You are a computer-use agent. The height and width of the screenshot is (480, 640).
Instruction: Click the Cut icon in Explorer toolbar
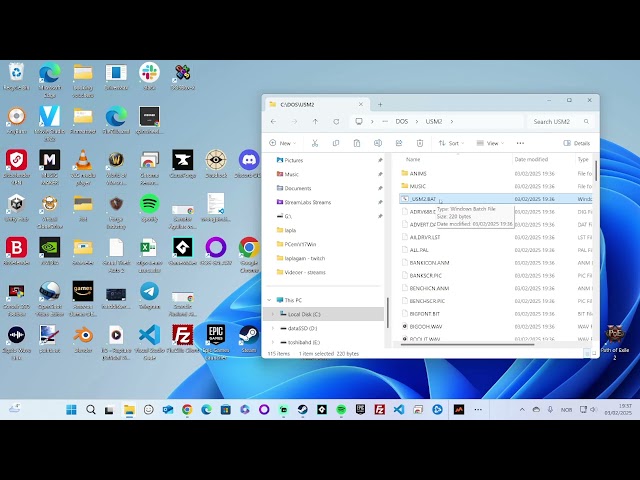pos(315,143)
